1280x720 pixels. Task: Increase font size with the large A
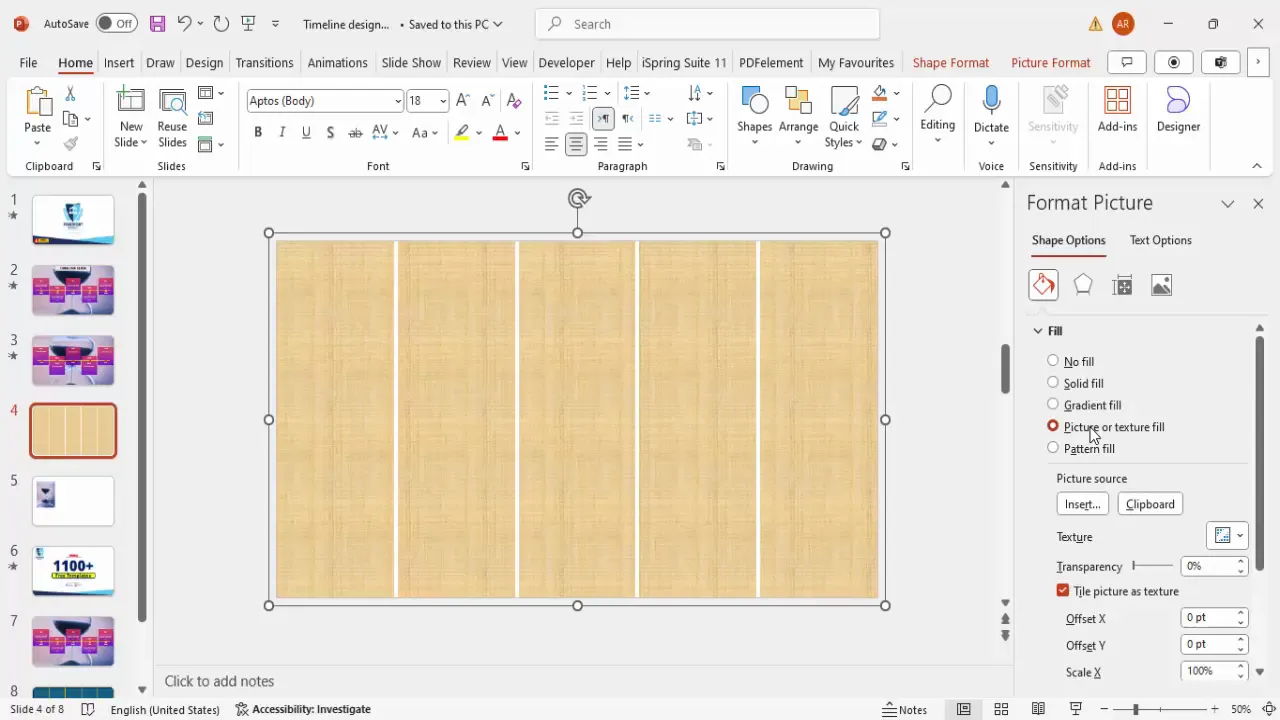[x=463, y=101]
